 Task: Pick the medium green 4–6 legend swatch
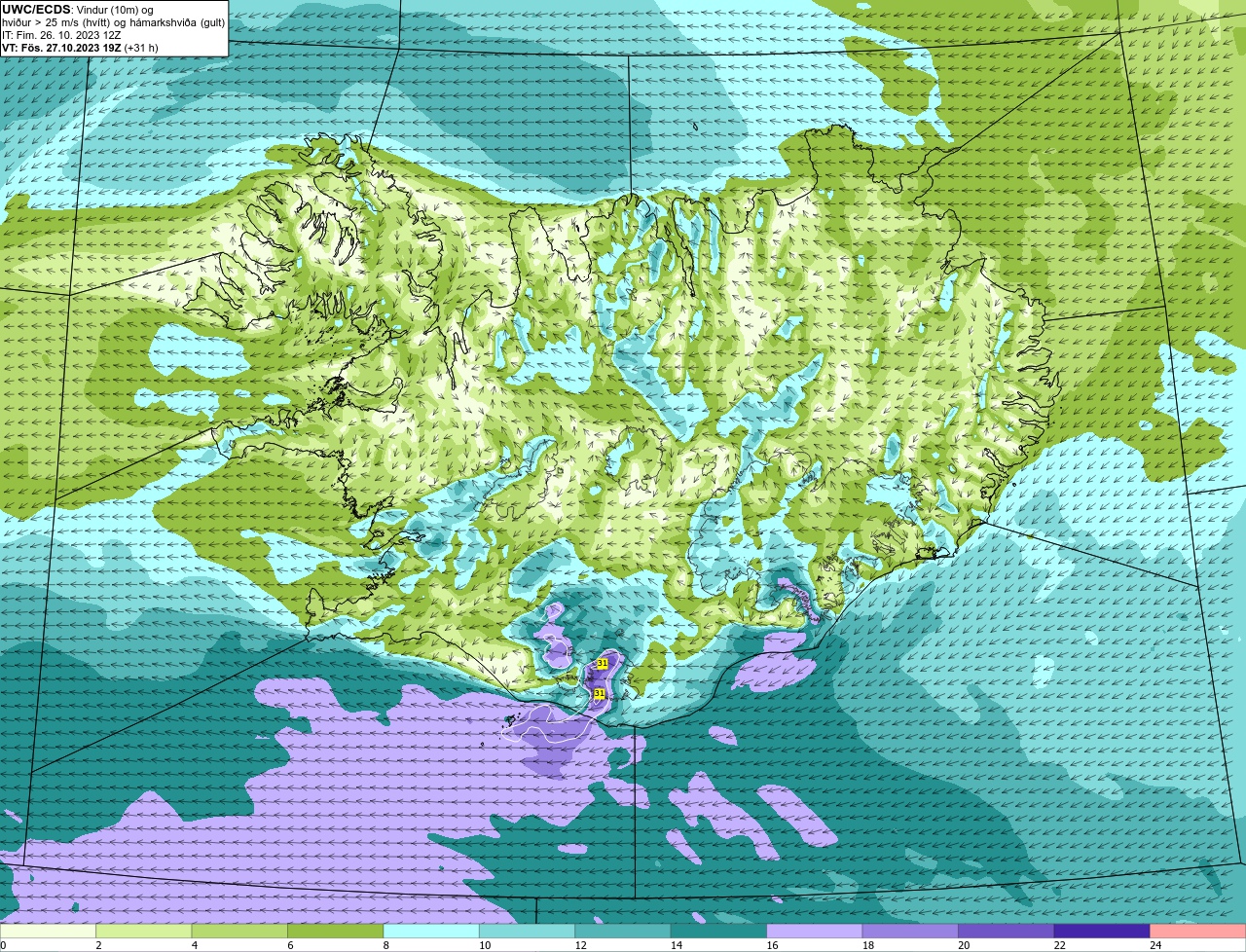[239, 932]
